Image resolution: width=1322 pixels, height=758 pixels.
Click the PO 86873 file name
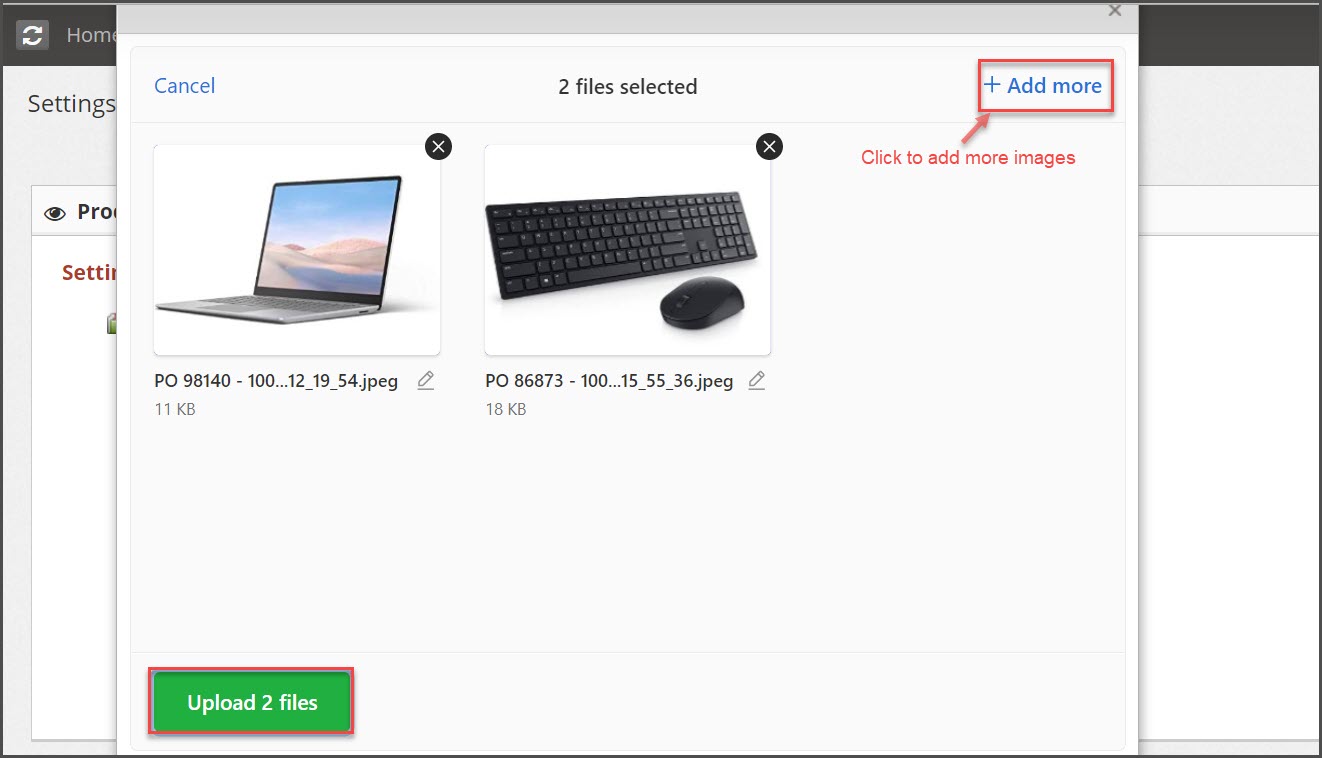609,381
